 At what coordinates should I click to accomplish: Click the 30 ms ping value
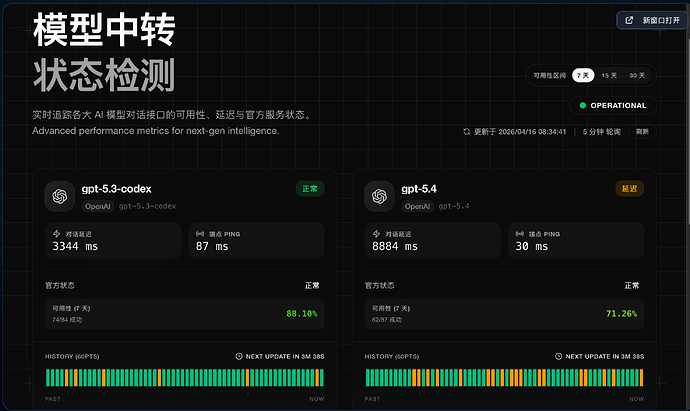(532, 246)
